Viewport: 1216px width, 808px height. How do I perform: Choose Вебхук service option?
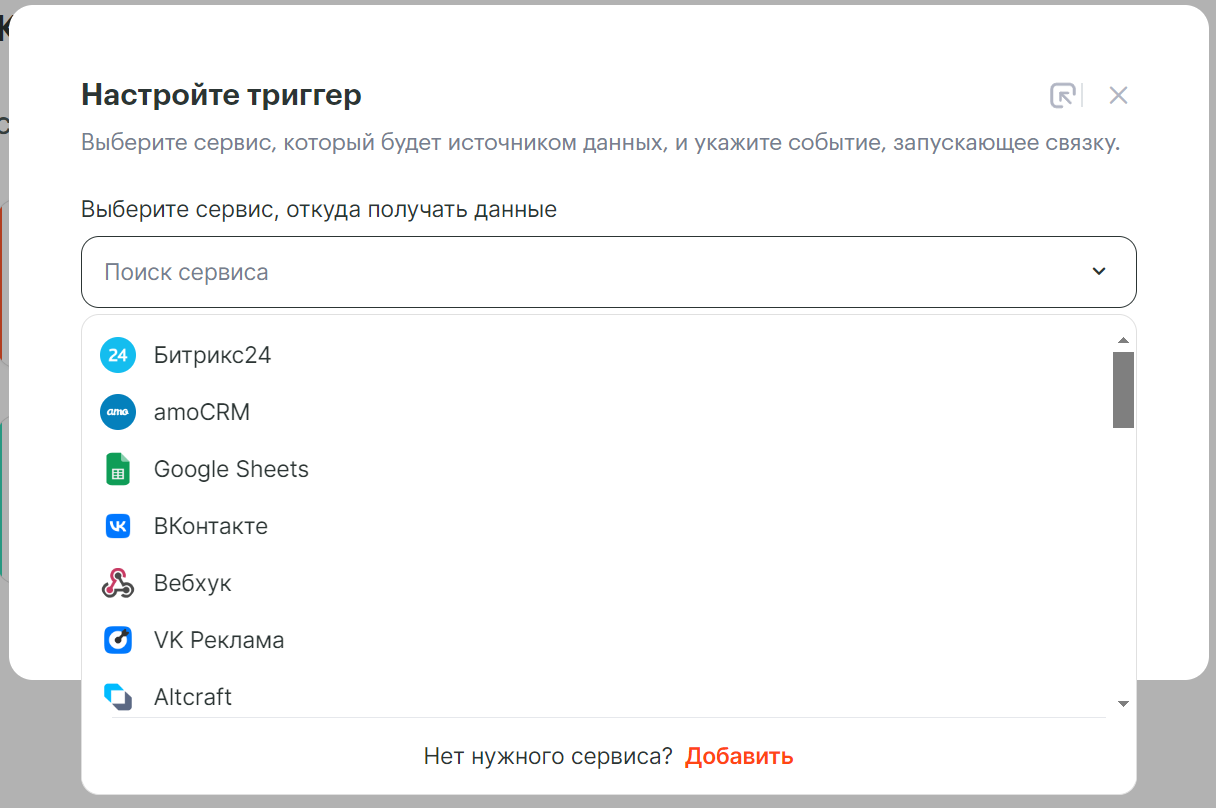point(597,583)
